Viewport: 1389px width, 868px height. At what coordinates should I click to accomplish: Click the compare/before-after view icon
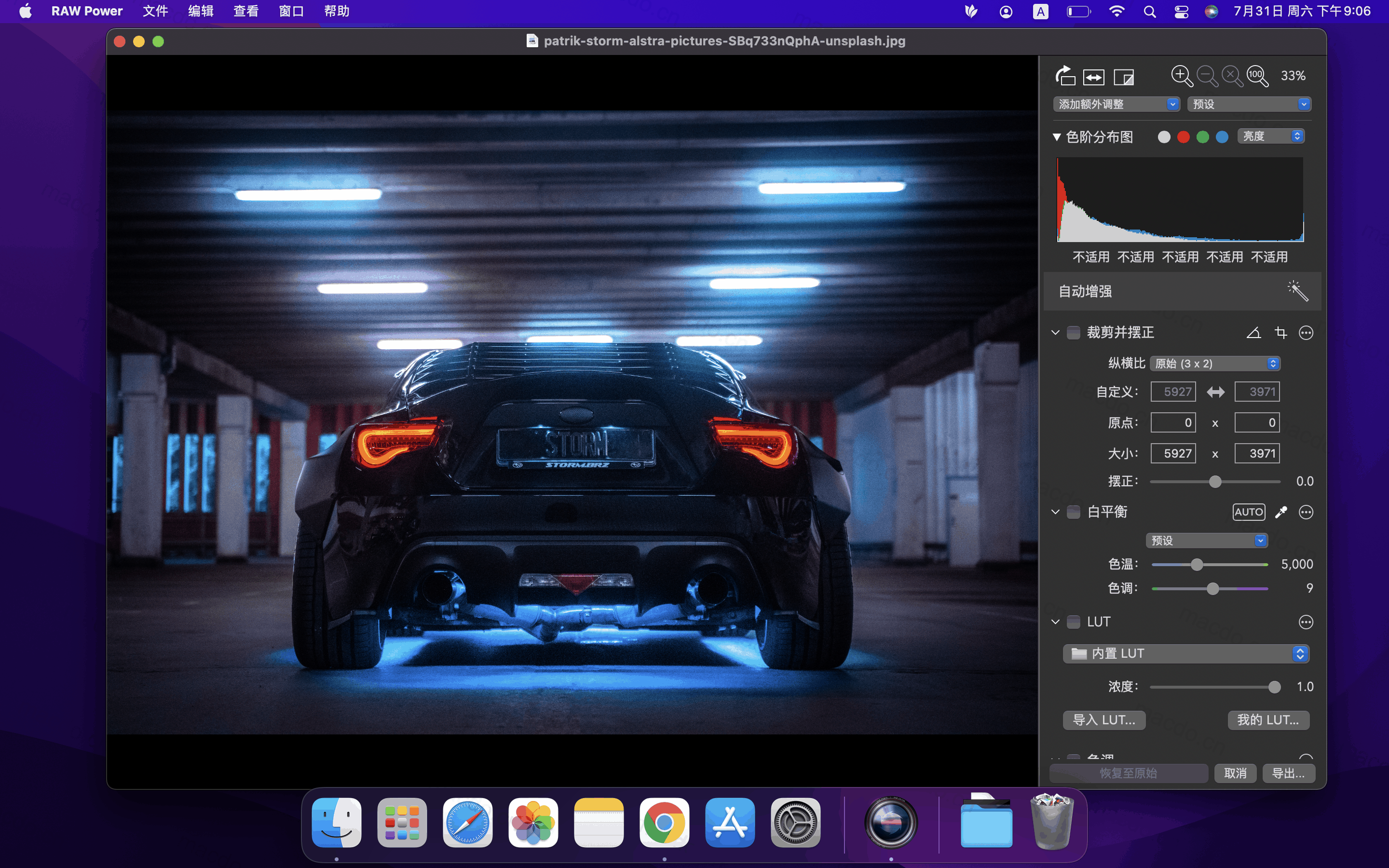click(x=1094, y=75)
